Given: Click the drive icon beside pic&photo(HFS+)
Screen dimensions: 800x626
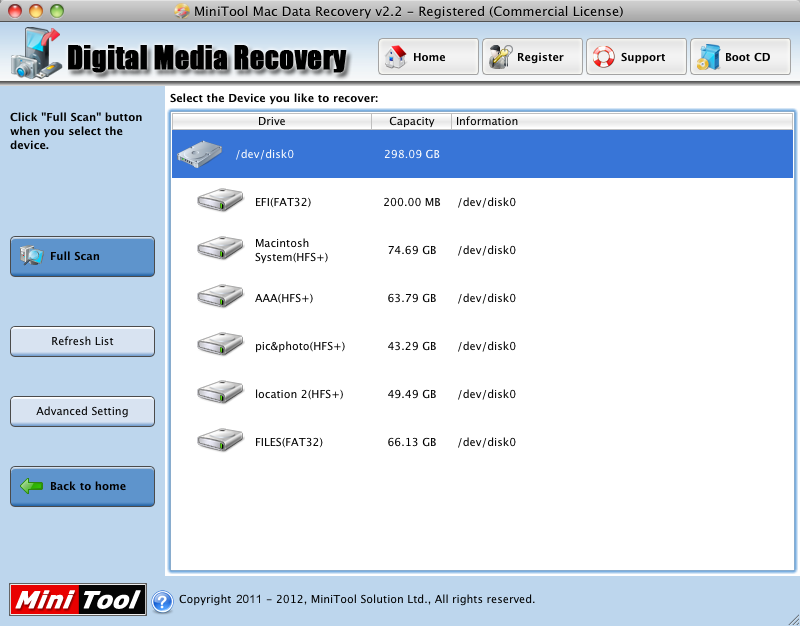Looking at the screenshot, I should [x=220, y=344].
